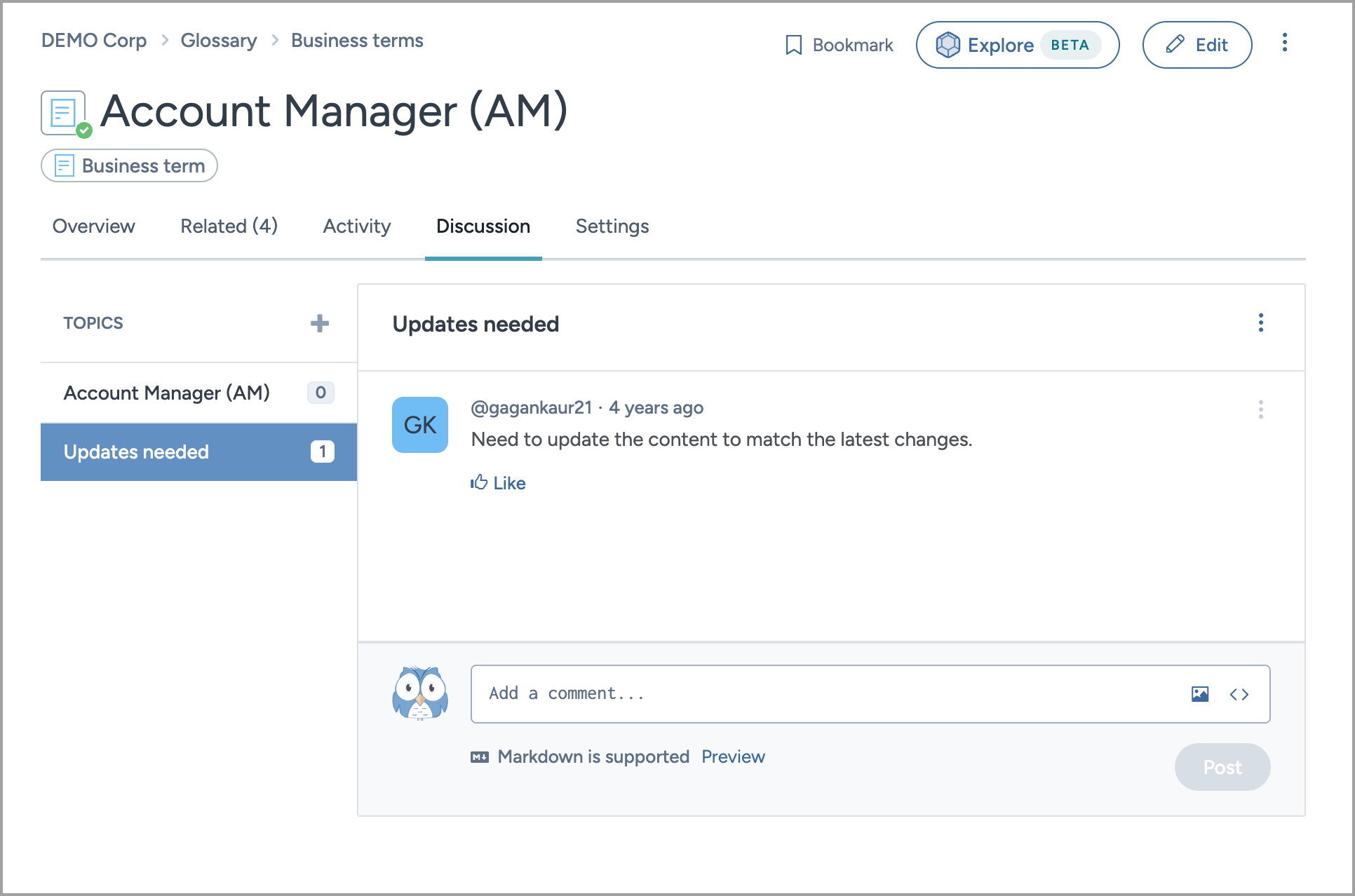Viewport: 1355px width, 896px height.
Task: Open the gagankaur21 comment options menu
Action: pos(1260,409)
